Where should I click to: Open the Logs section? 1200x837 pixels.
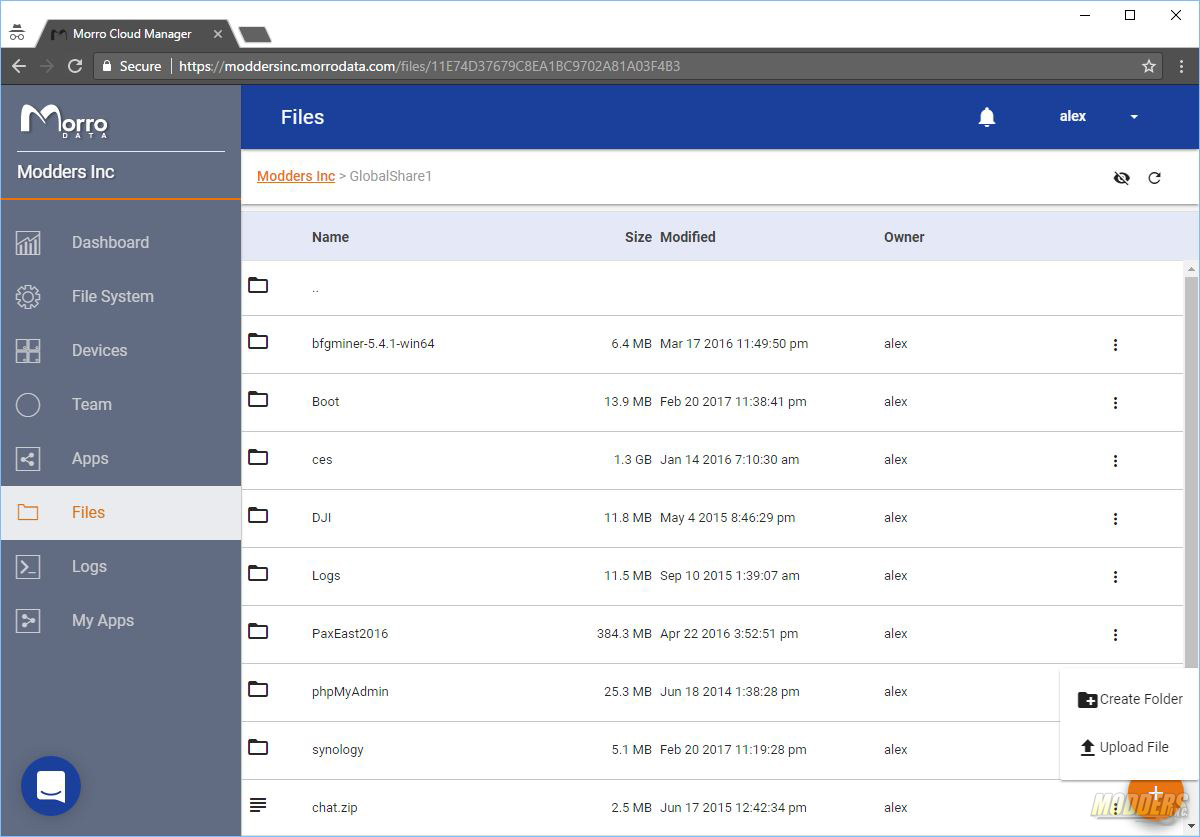120,566
